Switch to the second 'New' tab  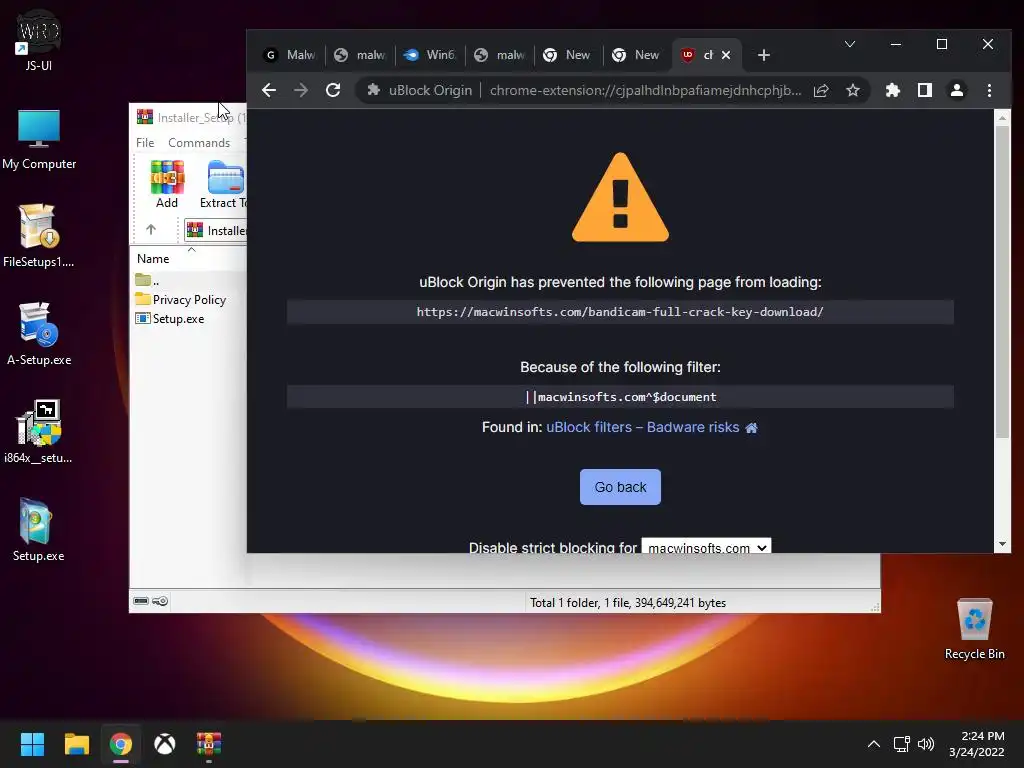pyautogui.click(x=636, y=55)
